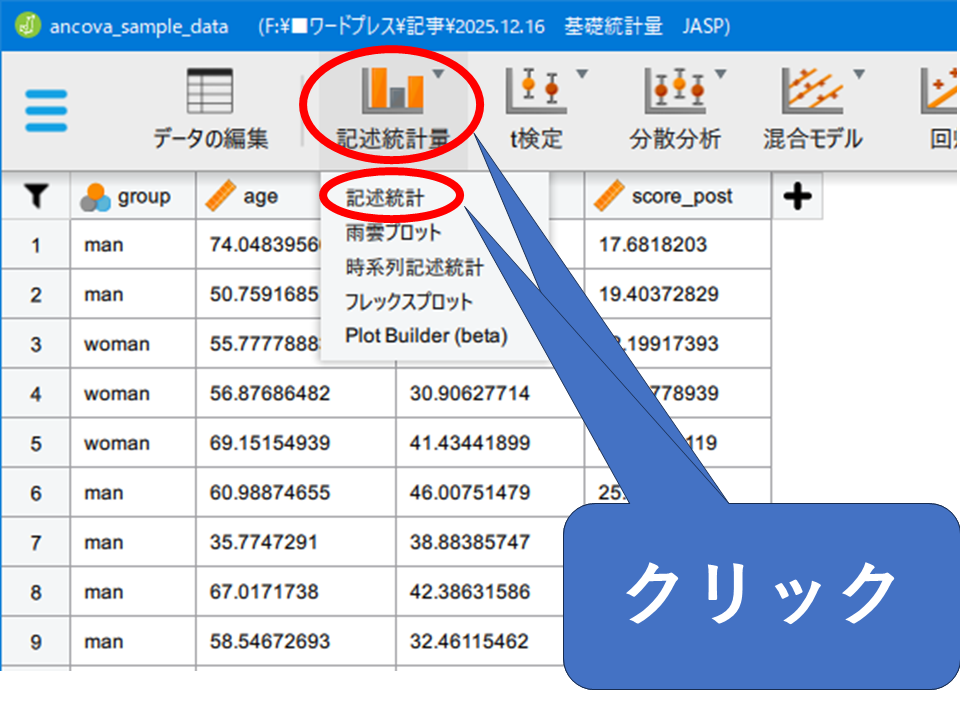The height and width of the screenshot is (720, 960).
Task: Open the hamburger main menu
Action: 46,110
